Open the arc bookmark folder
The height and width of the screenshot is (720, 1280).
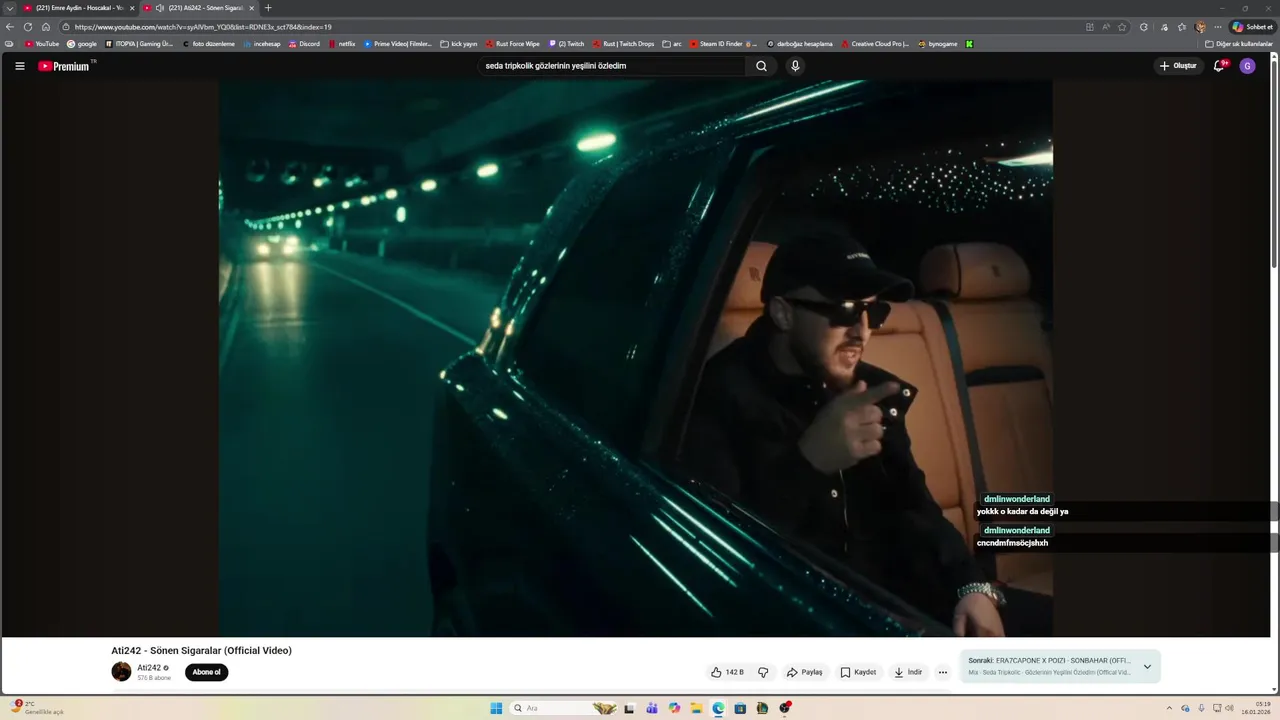tap(672, 44)
